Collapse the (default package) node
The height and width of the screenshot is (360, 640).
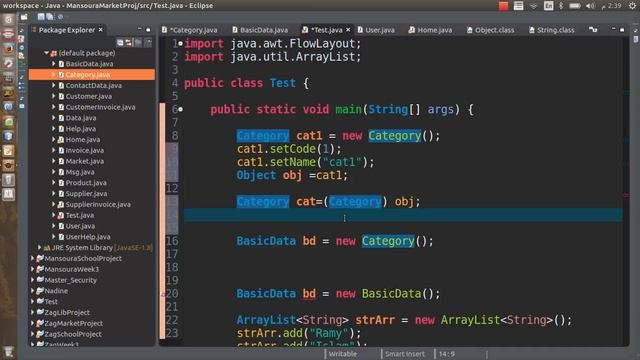46,53
